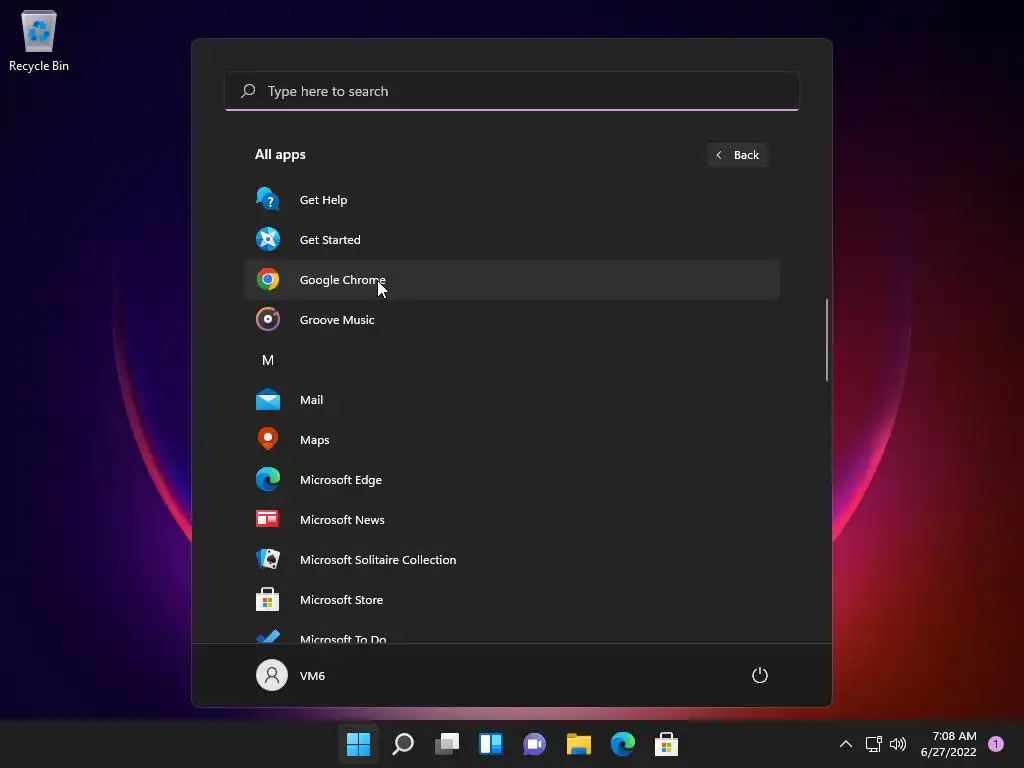Screen dimensions: 1024x768
Task: Open Google Chrome from app list
Action: 512,280
